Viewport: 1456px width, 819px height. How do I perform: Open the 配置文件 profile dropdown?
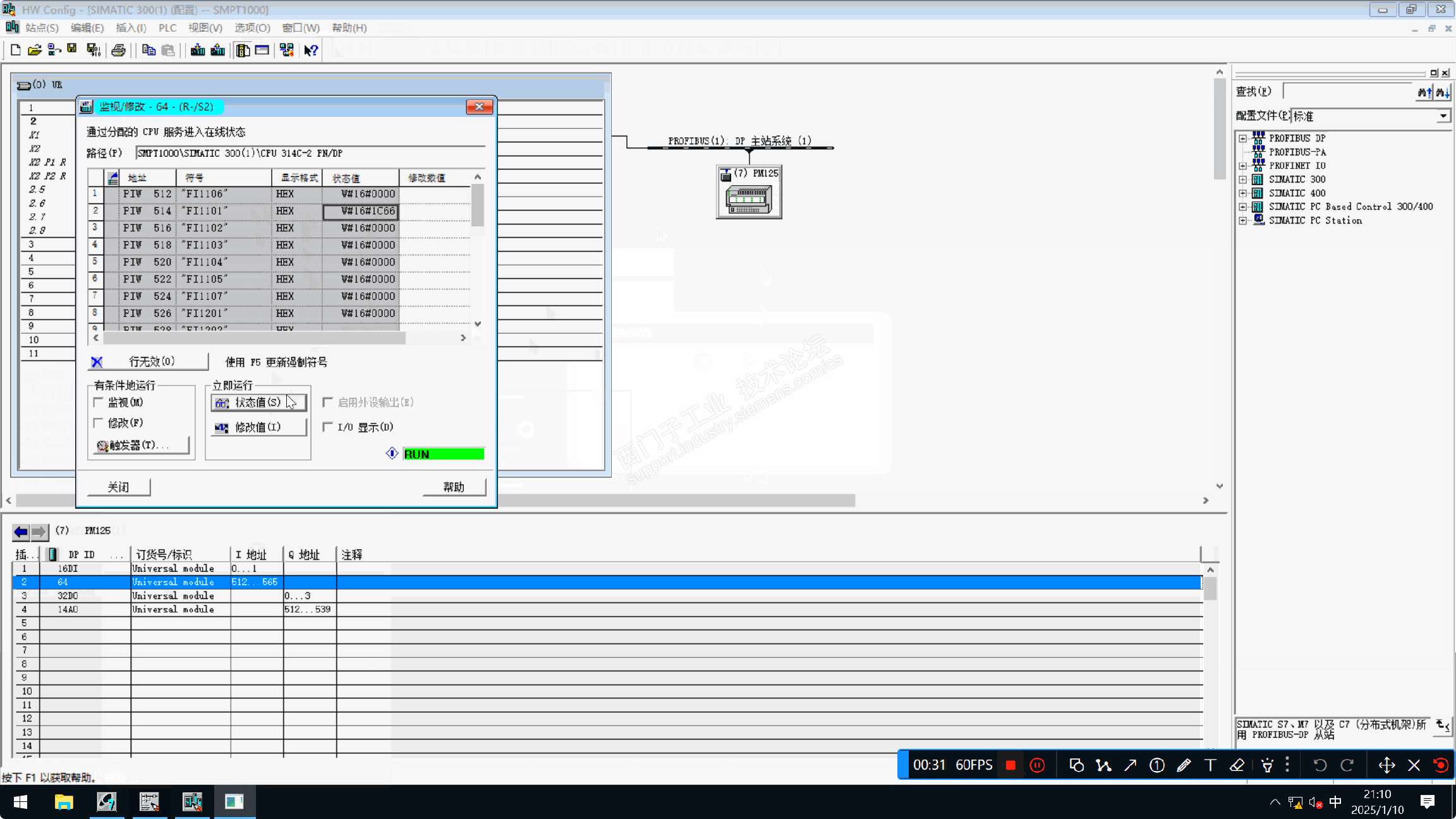[1443, 116]
